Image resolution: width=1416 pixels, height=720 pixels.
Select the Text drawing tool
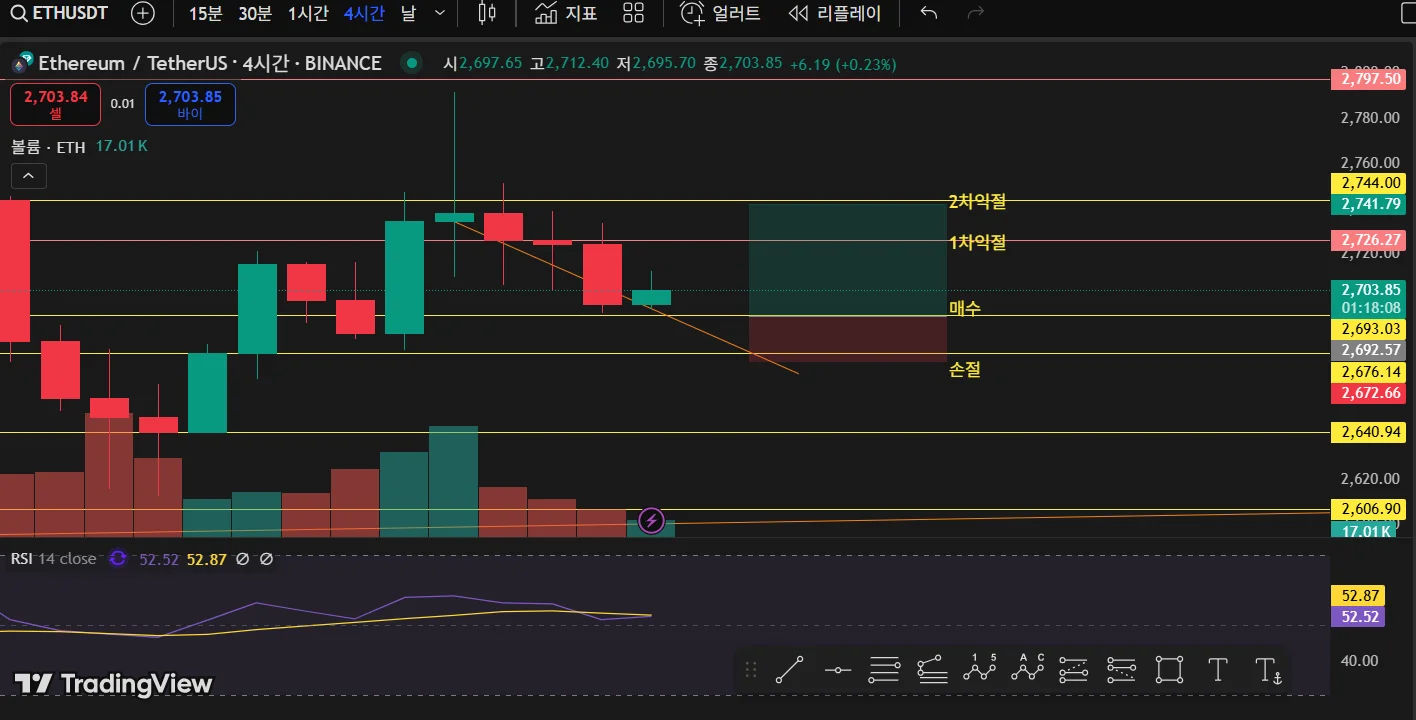tap(1217, 670)
